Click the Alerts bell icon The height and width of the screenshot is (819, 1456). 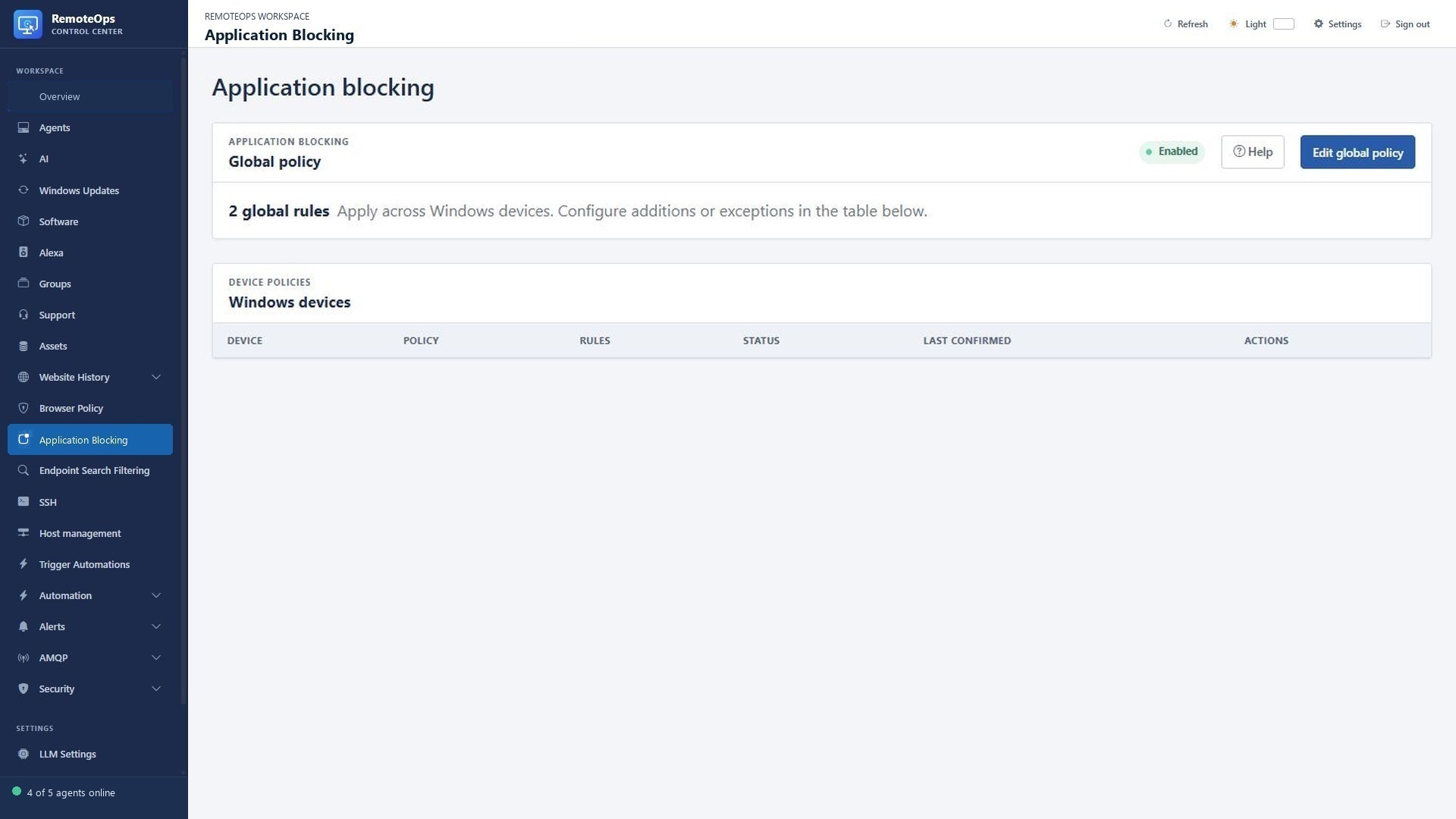24,626
